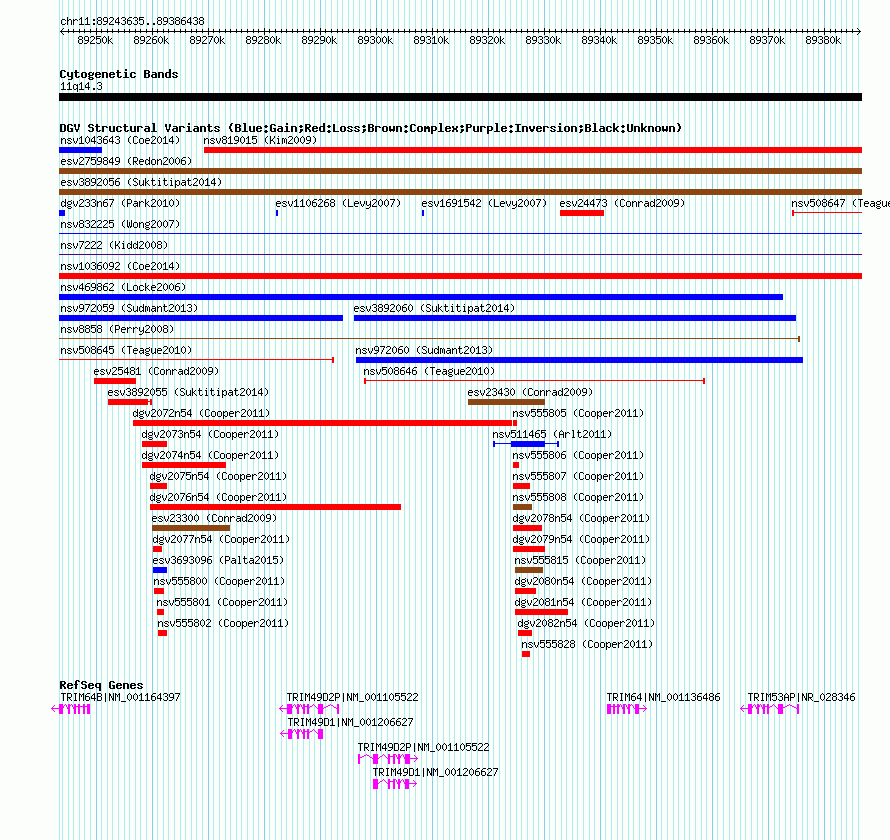Click the nsv1043643 (Coe2014) variant label
Screen dimensions: 890x840
tap(120, 140)
